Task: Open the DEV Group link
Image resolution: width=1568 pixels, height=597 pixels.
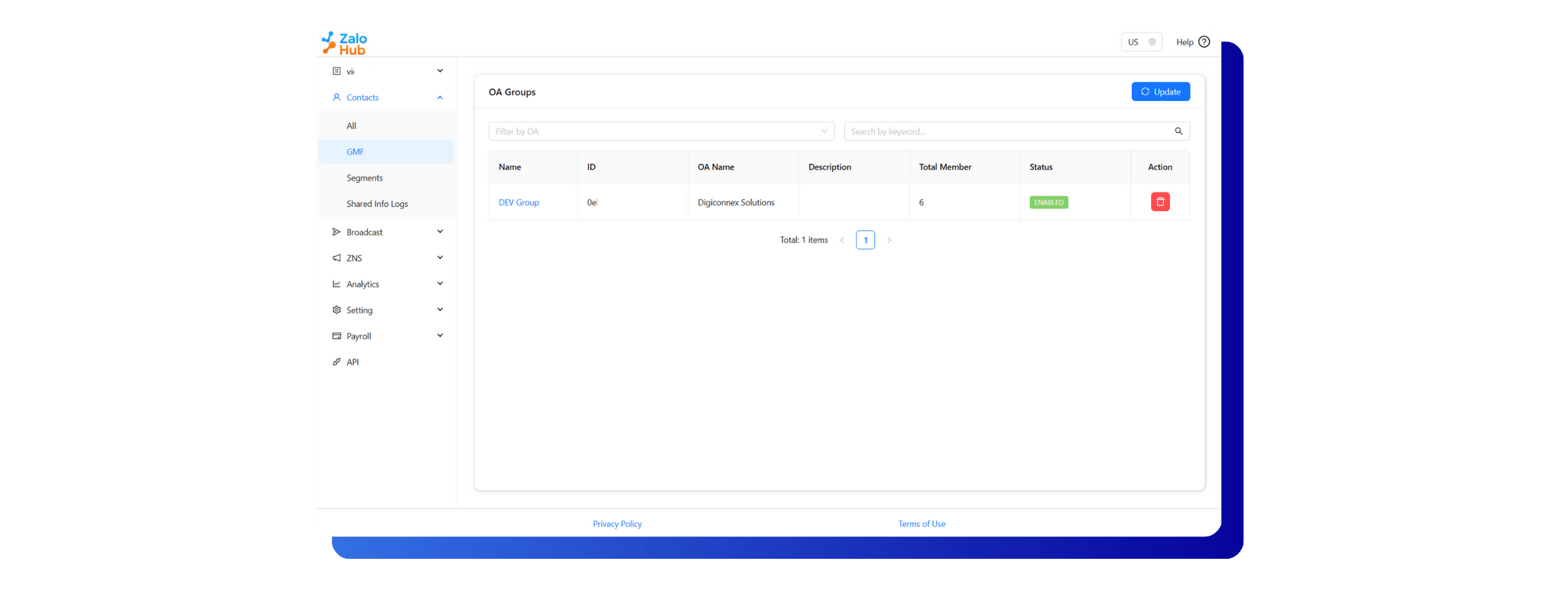Action: pyautogui.click(x=518, y=203)
